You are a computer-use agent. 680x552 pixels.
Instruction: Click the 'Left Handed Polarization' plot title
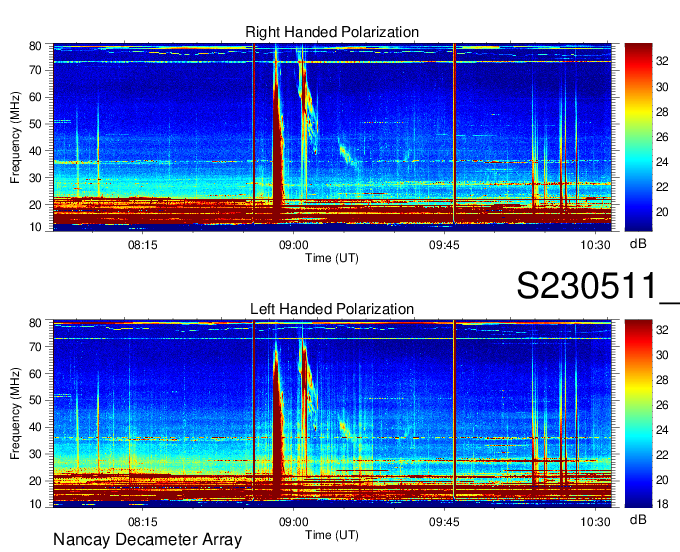332,309
